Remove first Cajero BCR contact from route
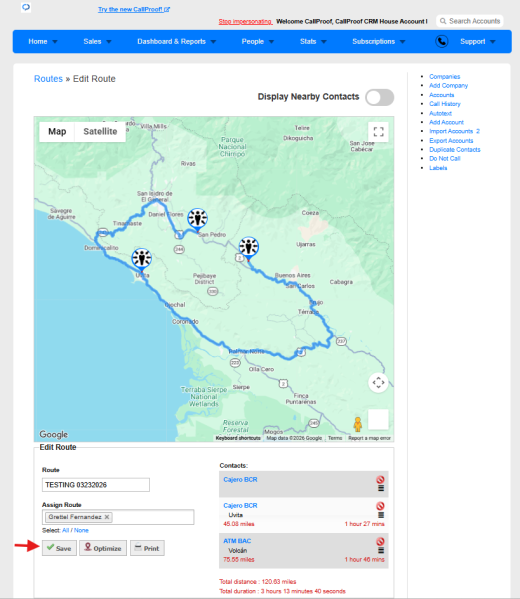Viewport: 520px width, 599px height. click(x=380, y=479)
